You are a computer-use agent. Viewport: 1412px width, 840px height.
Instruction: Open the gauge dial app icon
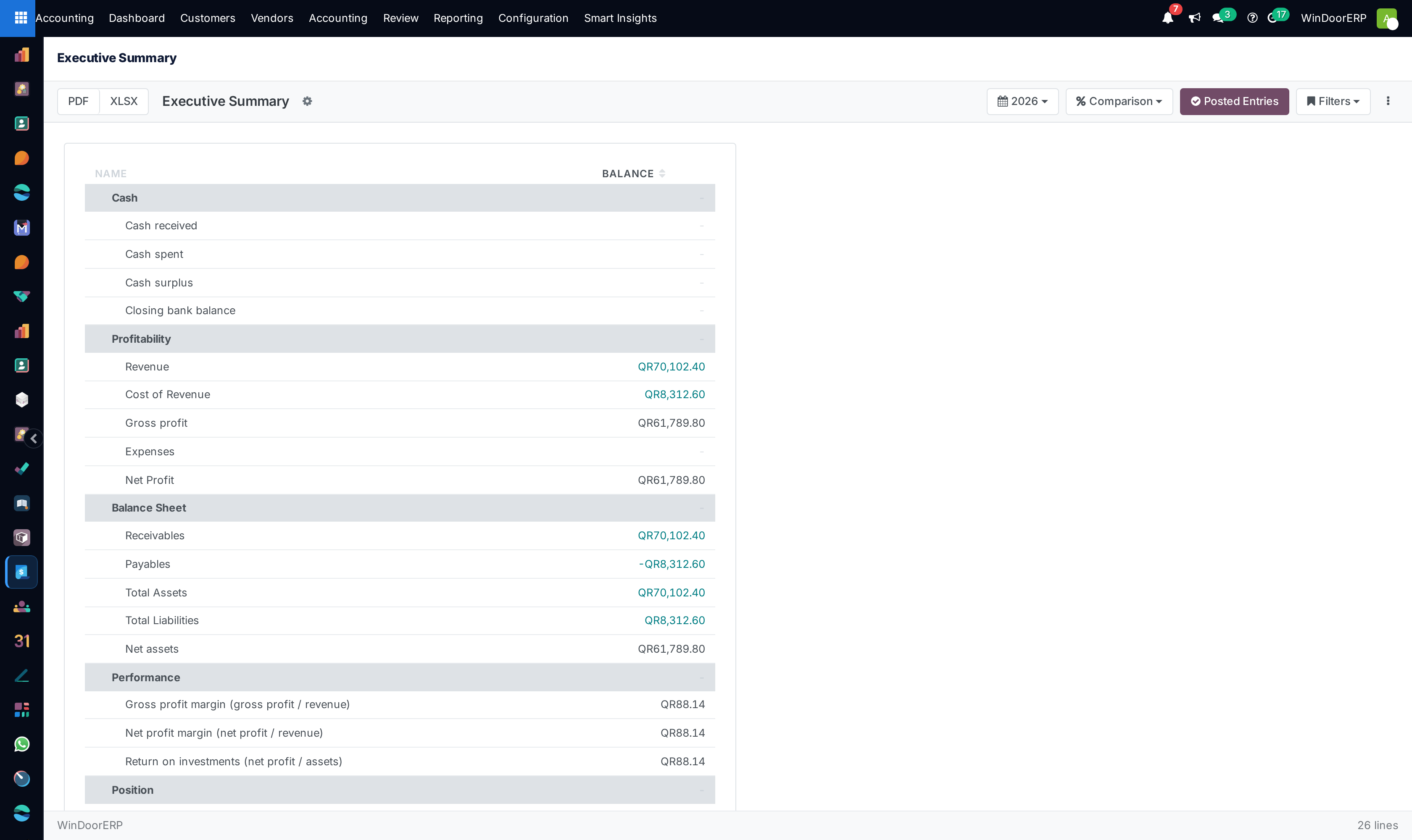(x=21, y=779)
